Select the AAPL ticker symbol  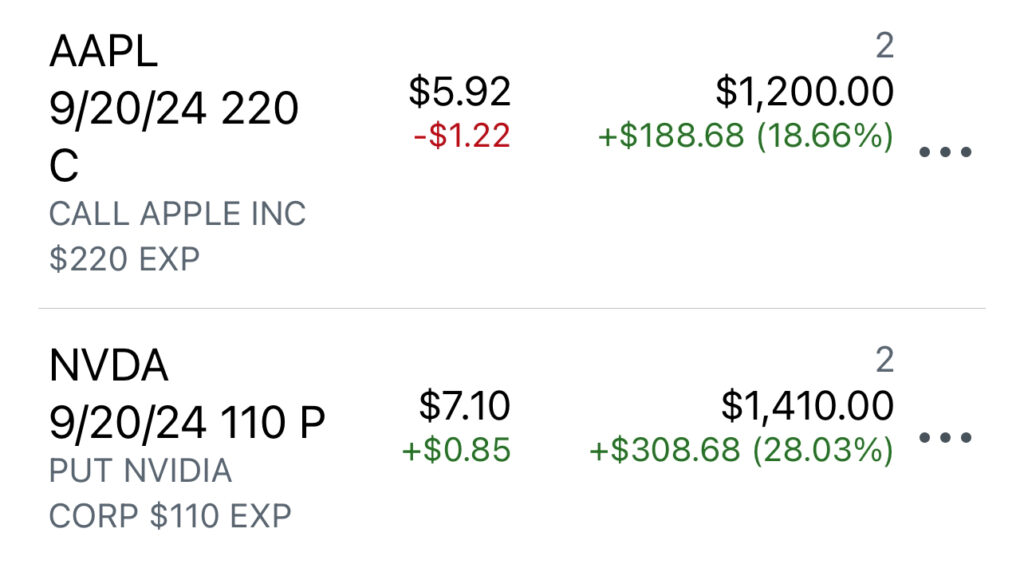(103, 52)
